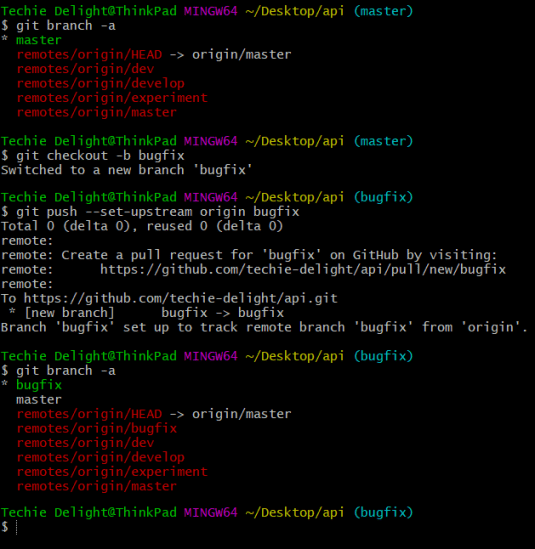The height and width of the screenshot is (549, 535).
Task: Click the white 'master' local branch entry
Action: (x=39, y=399)
